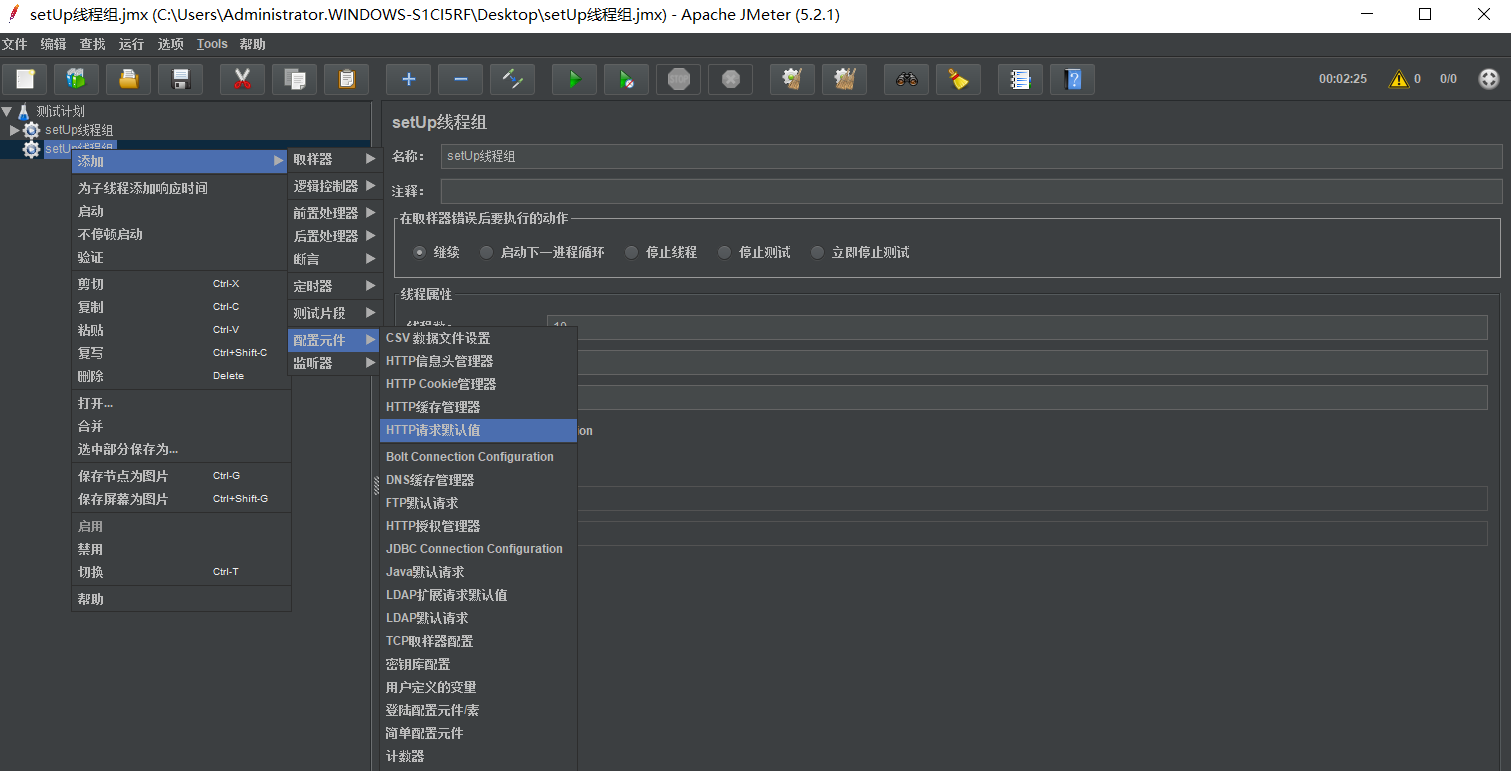Click the yellow warning triangle icon
1511x771 pixels.
[x=1399, y=79]
